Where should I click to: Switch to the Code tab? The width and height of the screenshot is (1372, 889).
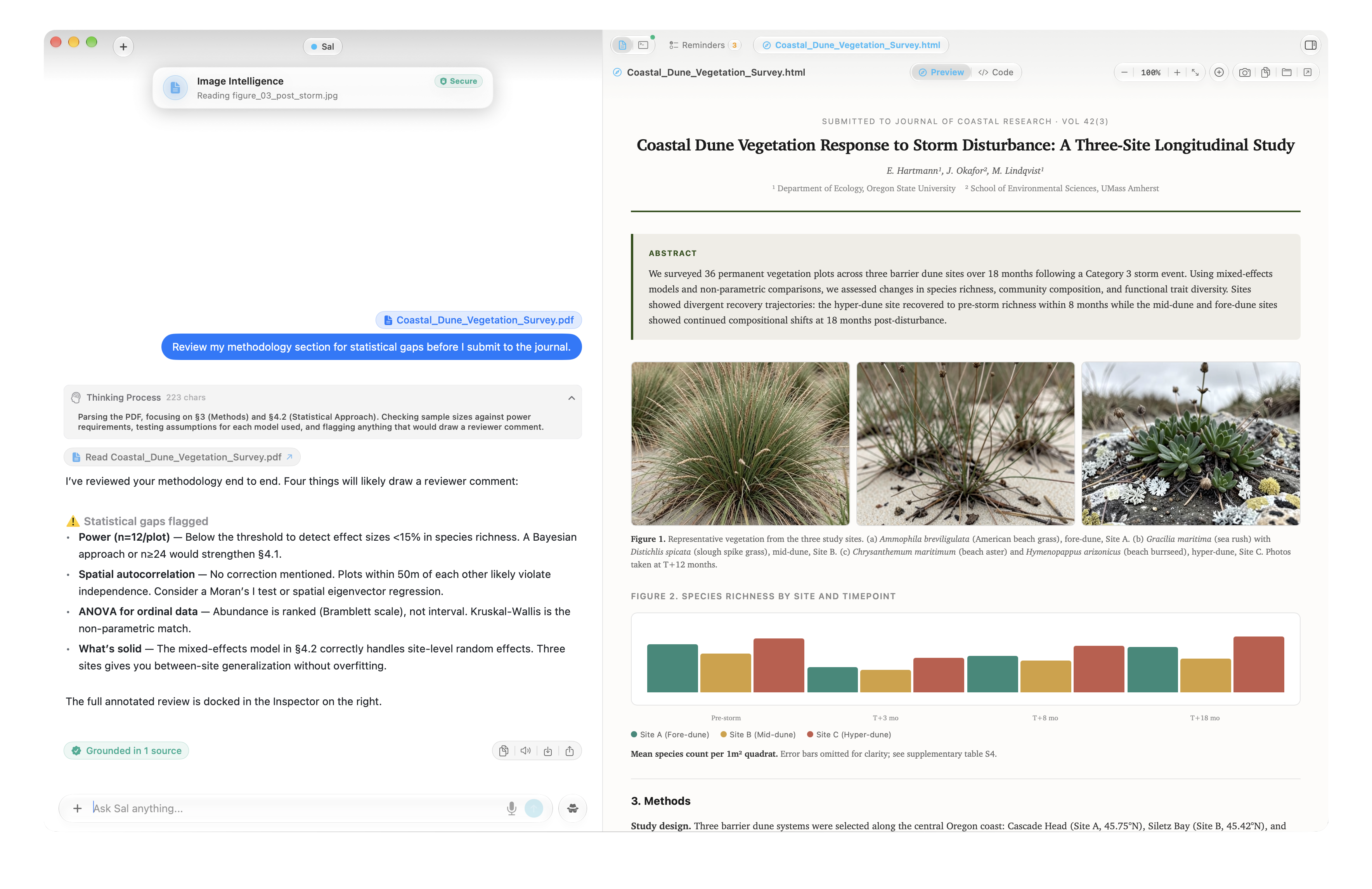point(996,73)
